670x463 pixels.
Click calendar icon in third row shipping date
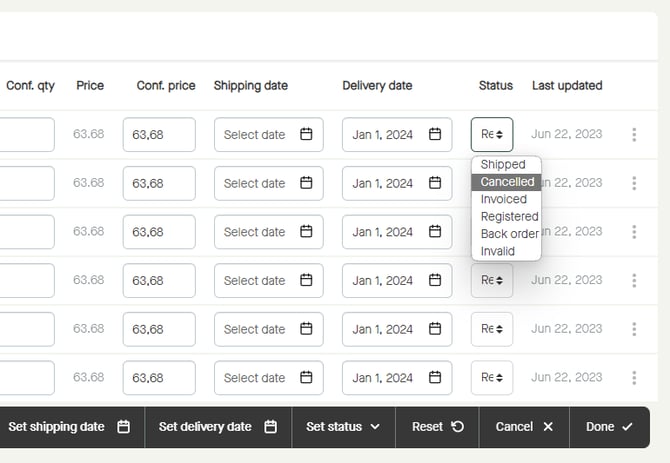point(307,232)
